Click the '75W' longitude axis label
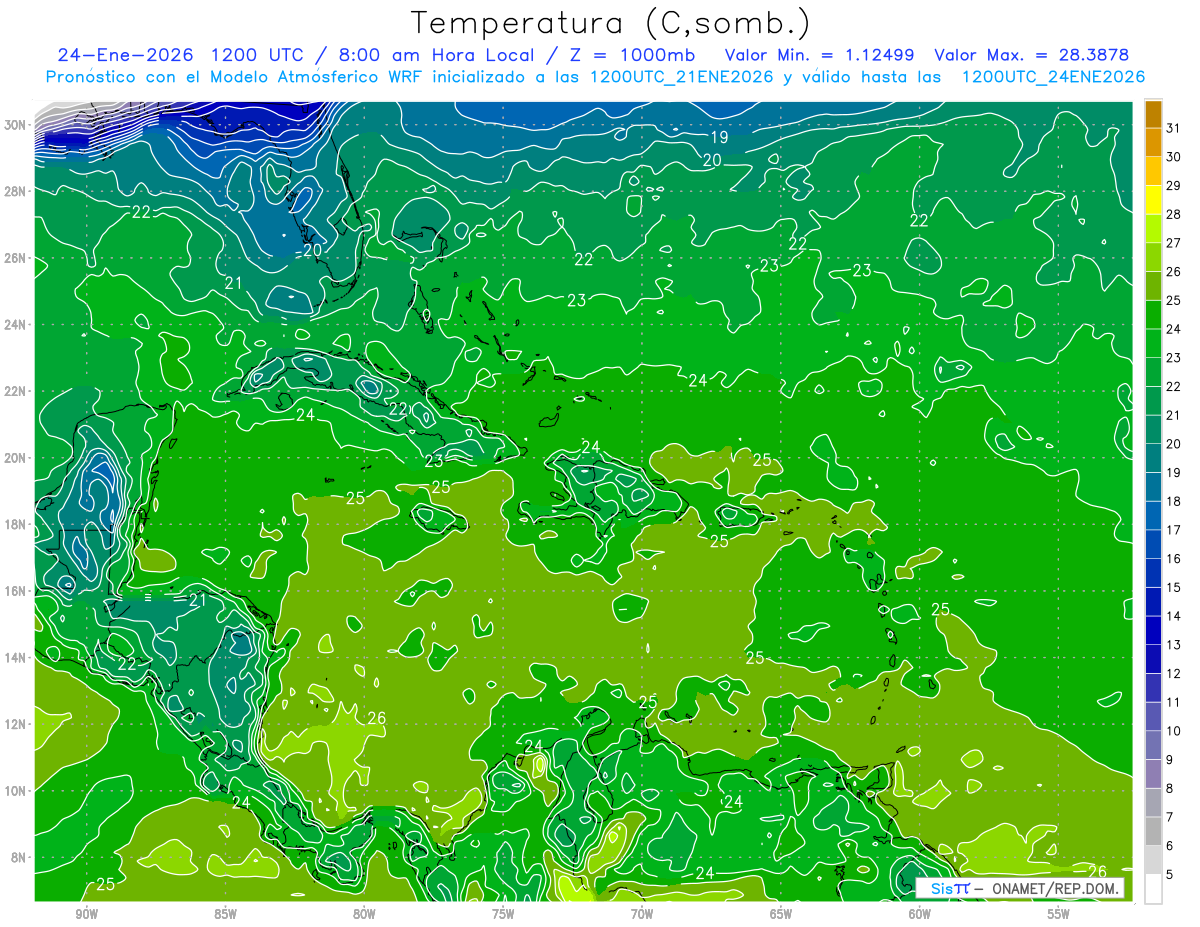1200x927 pixels. click(503, 914)
